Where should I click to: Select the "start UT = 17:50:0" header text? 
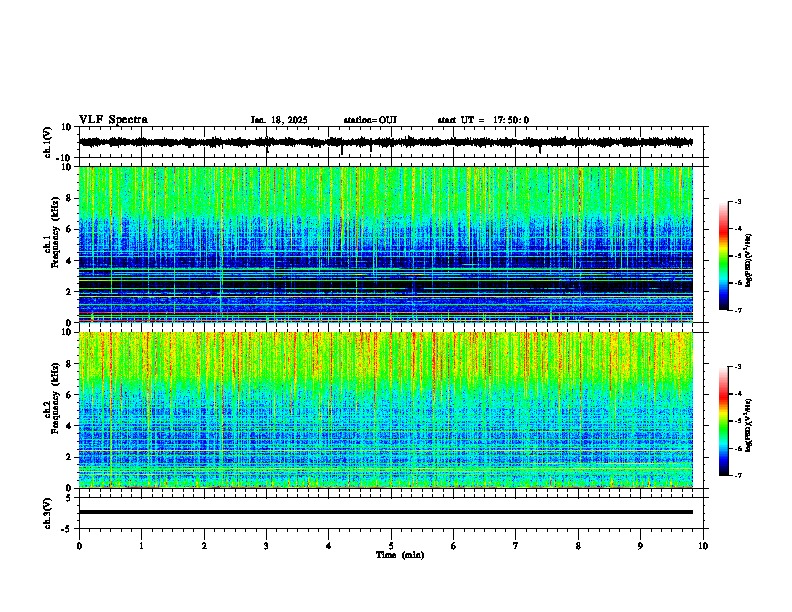pos(483,120)
